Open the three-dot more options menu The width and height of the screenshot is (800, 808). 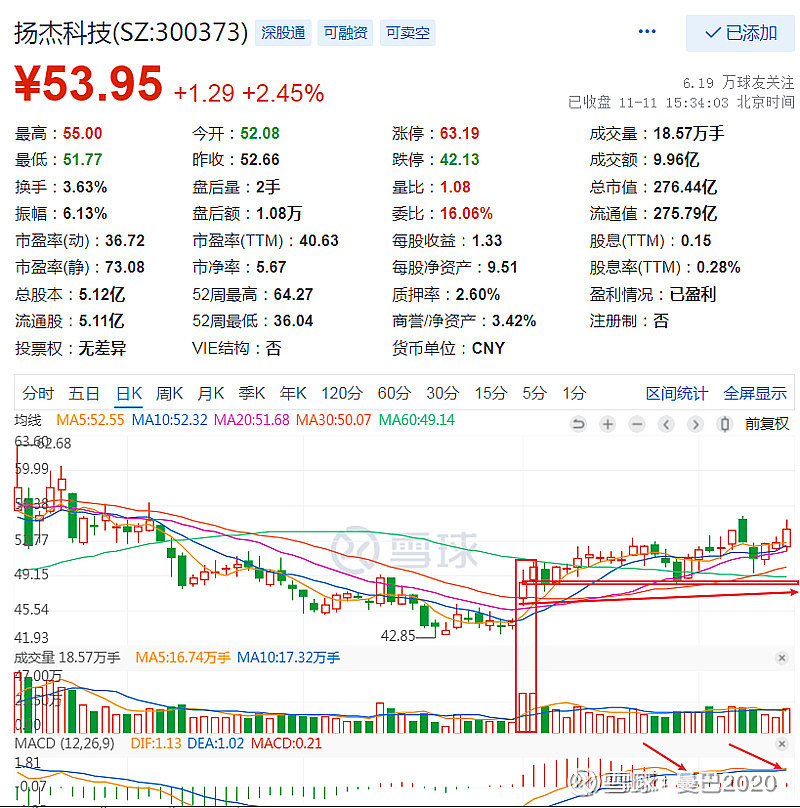[647, 32]
